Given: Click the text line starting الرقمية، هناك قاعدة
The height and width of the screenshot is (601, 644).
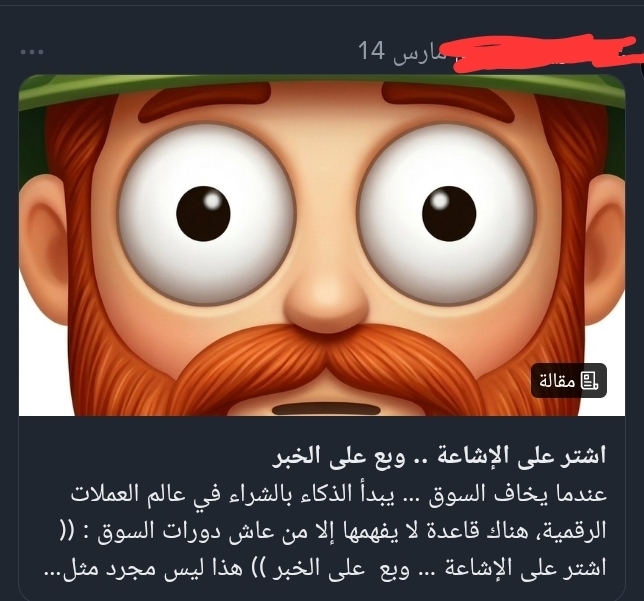Looking at the screenshot, I should 331,531.
